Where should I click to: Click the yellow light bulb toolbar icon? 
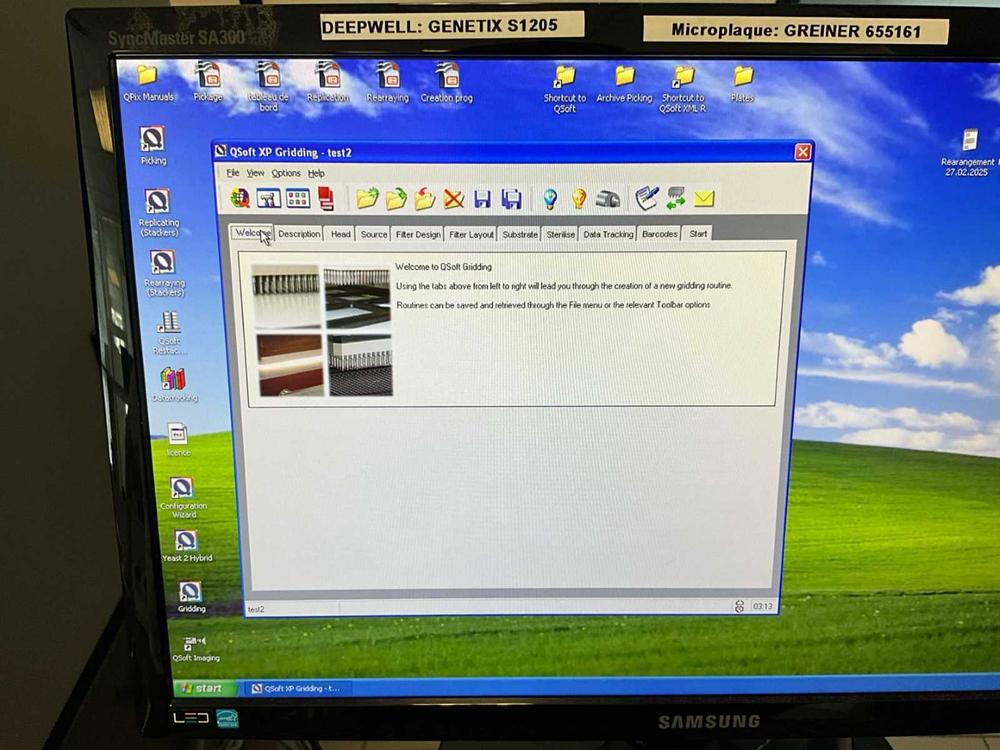578,199
